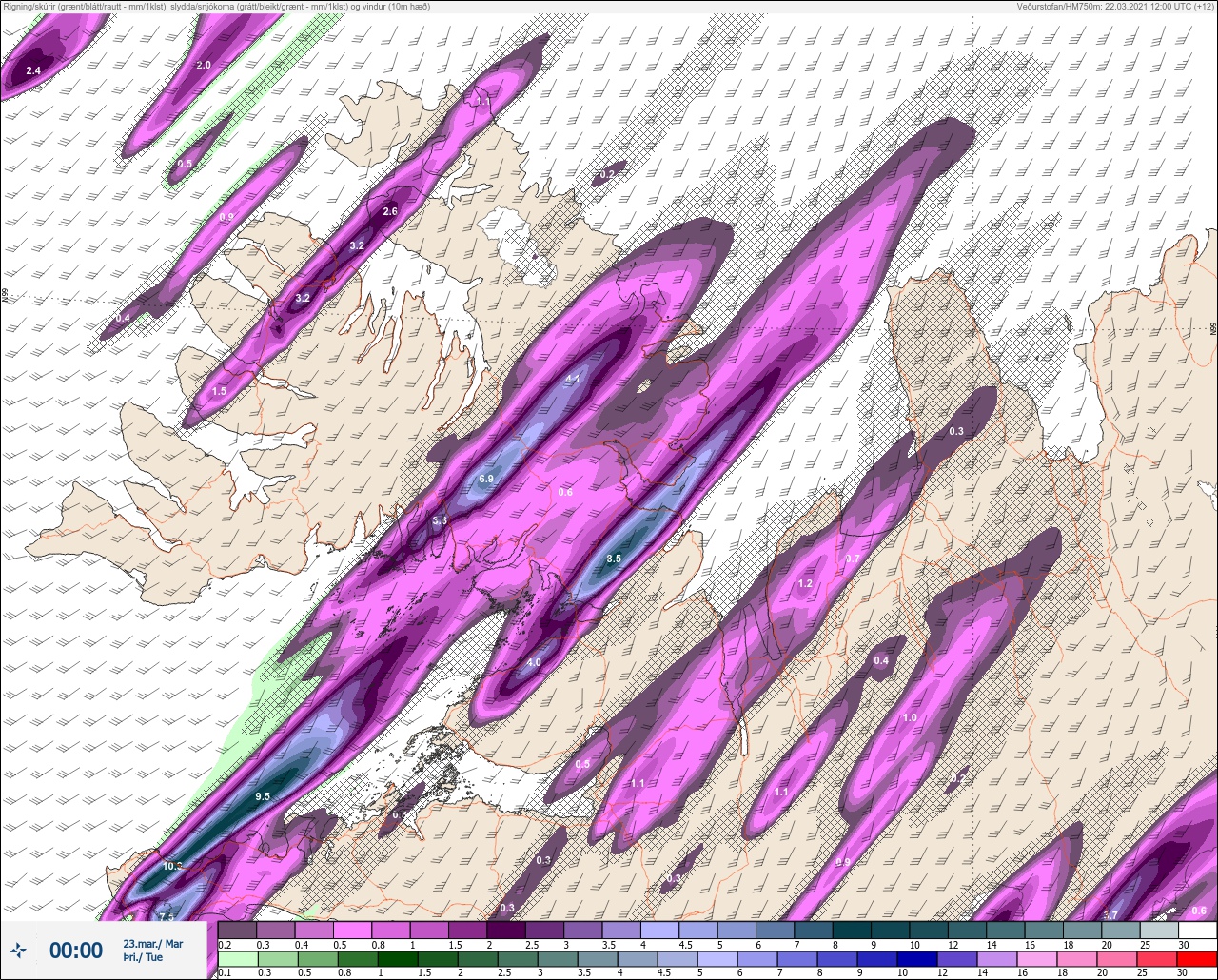Select the lower legend violet swatch labeled 14
Viewport: 1218px width, 980px height.
(997, 957)
